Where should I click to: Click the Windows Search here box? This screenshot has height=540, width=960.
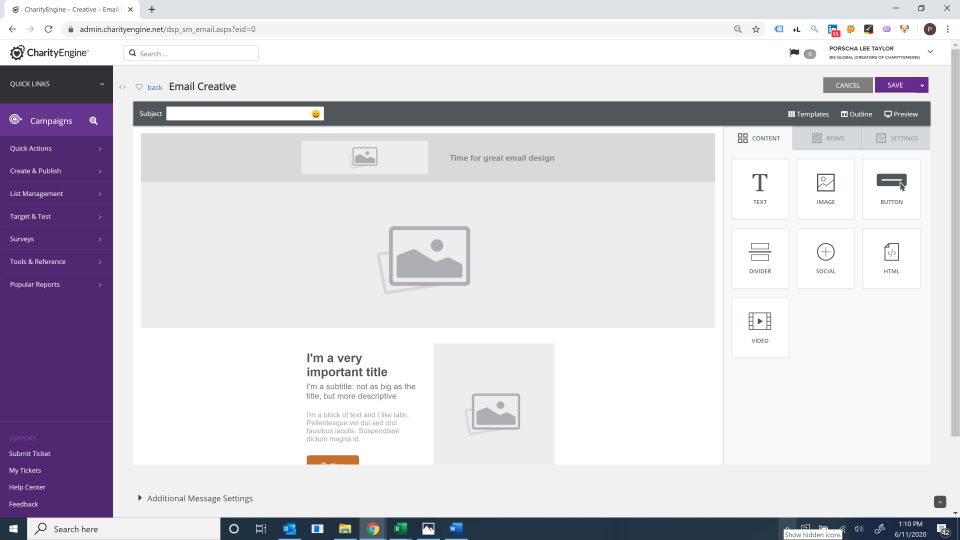click(x=124, y=528)
